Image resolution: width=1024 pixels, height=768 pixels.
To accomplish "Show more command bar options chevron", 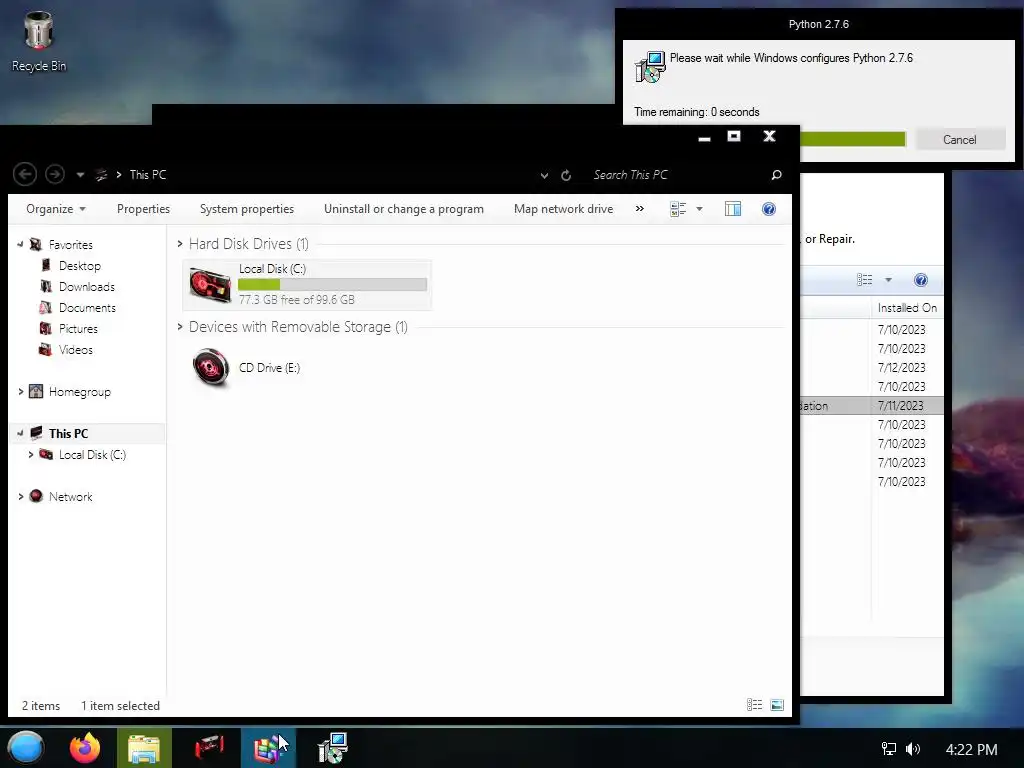I will 639,209.
